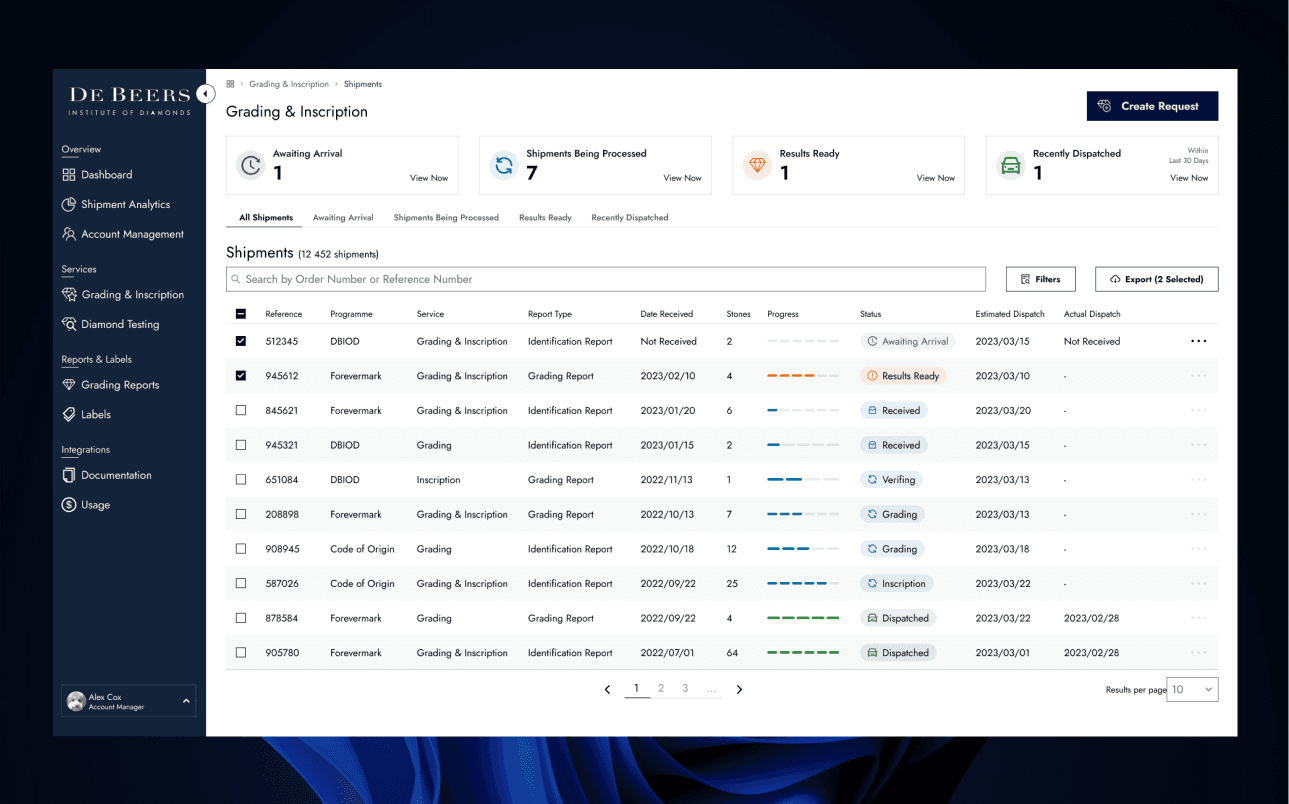Viewport: 1289px width, 804px height.
Task: Switch to All Shipments tab
Action: 266,217
